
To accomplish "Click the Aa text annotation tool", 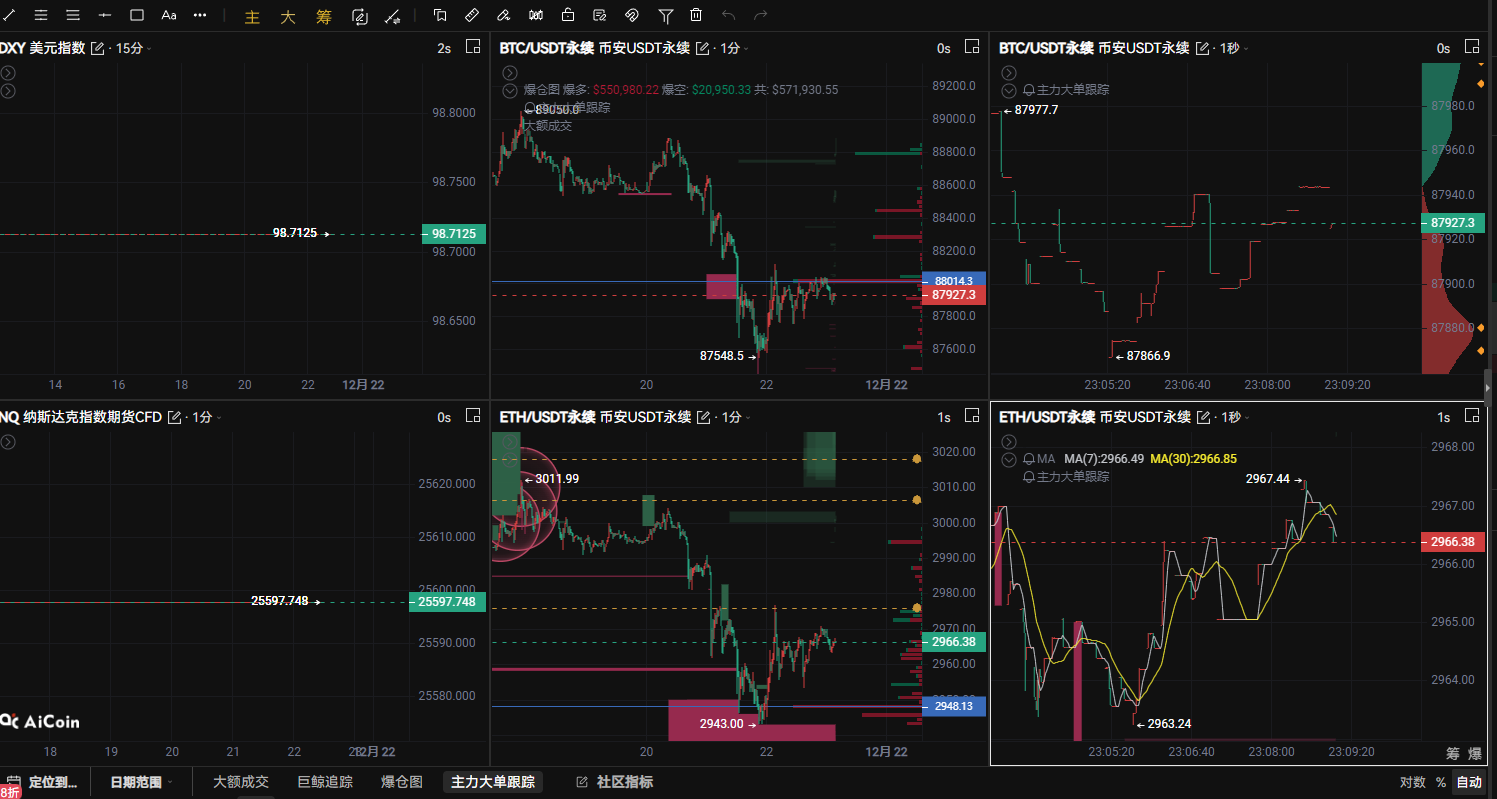I will [x=169, y=16].
